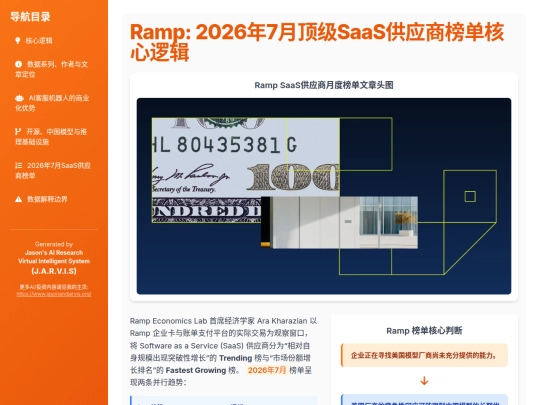Click the bold Fastest Growing phrase

click(x=196, y=370)
